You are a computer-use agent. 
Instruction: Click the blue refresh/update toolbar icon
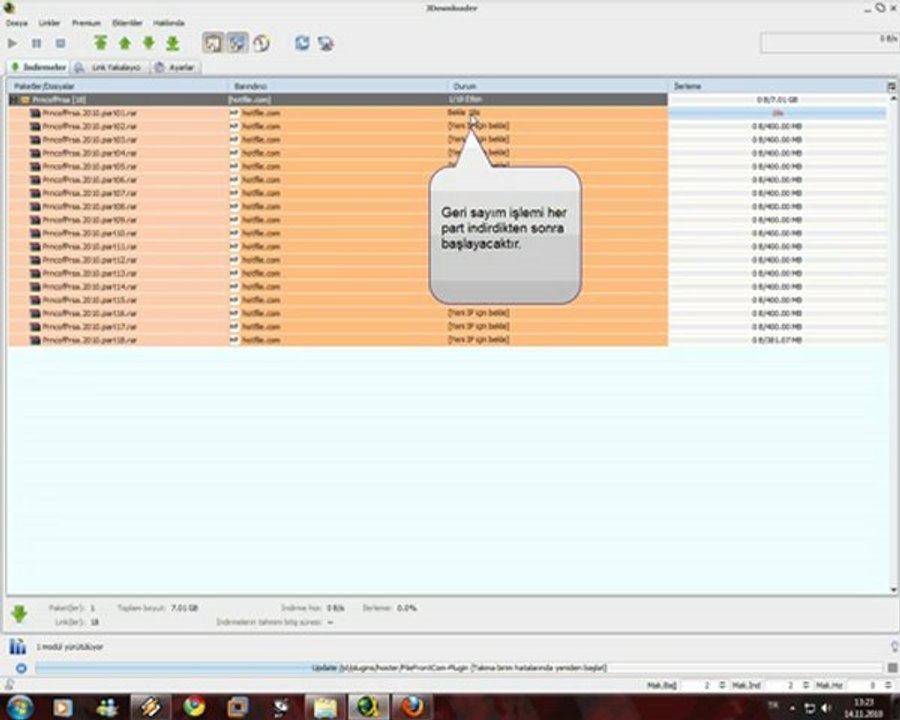(x=302, y=43)
